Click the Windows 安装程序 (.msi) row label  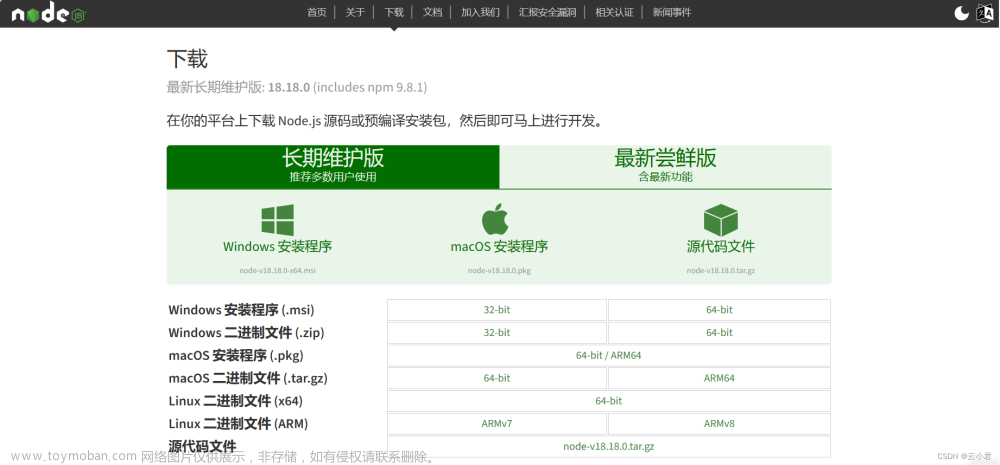coord(241,310)
